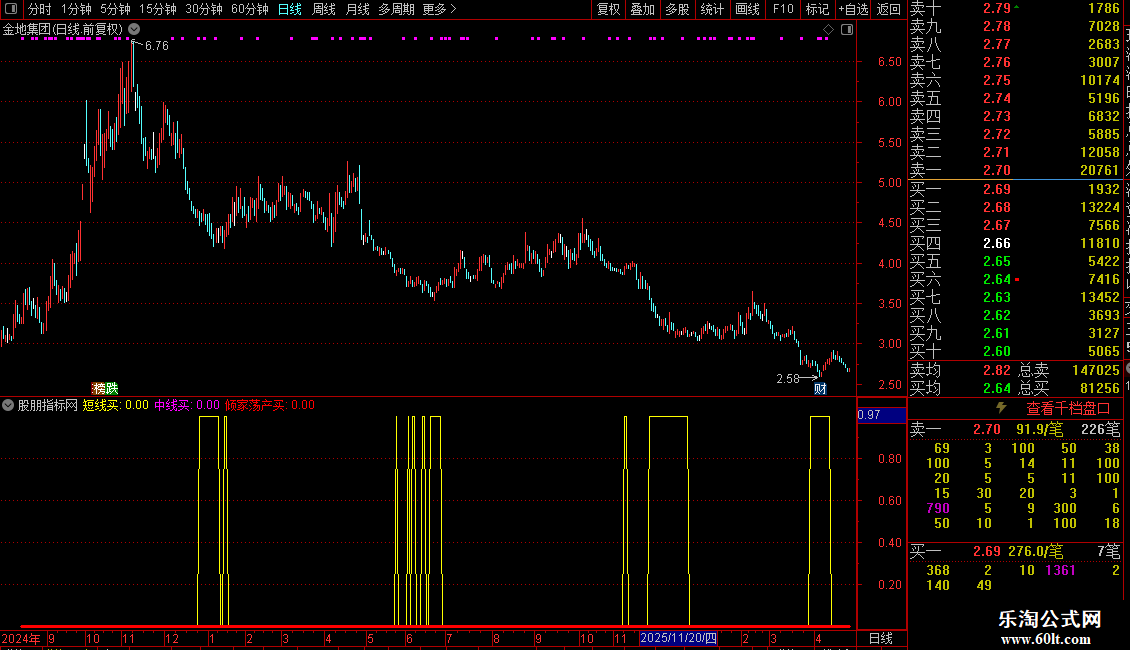Click the 6.50 price axis label
The image size is (1130, 650).
889,61
